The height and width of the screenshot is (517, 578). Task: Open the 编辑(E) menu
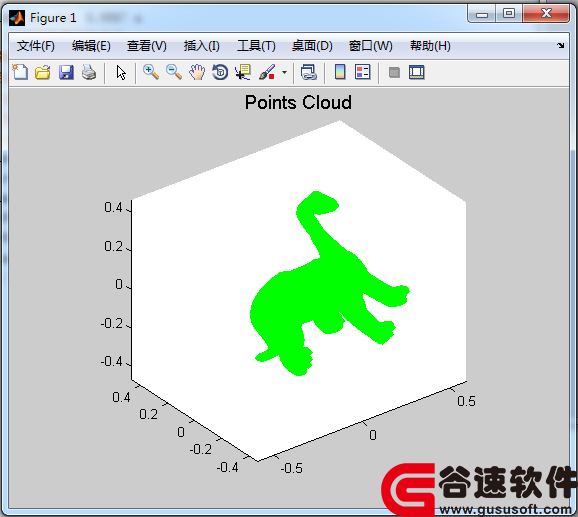point(91,46)
